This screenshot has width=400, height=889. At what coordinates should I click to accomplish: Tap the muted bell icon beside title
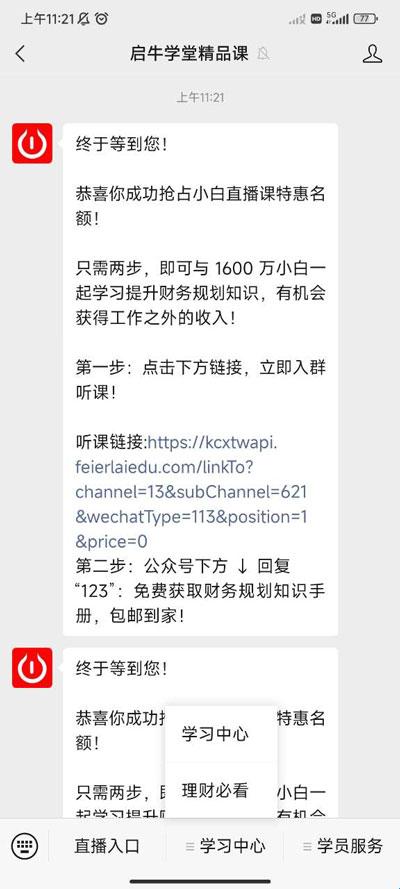(x=263, y=54)
